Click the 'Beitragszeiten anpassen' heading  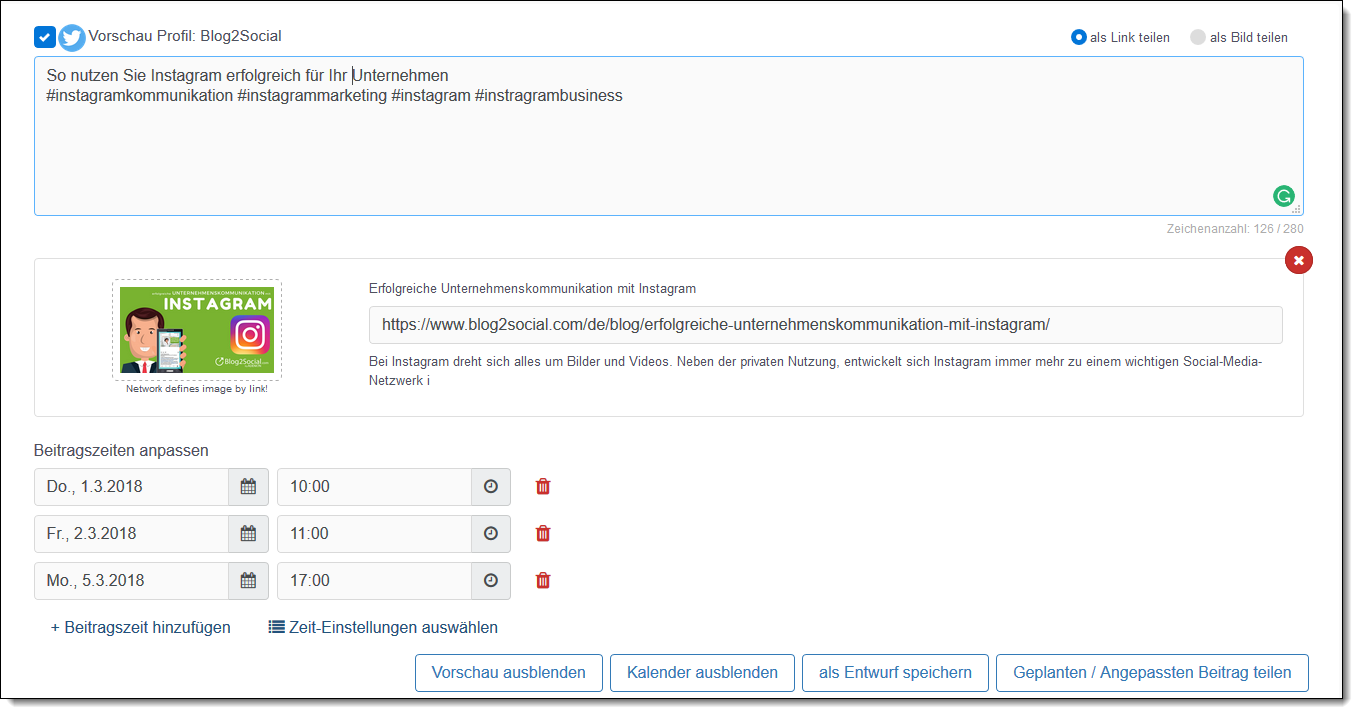click(x=122, y=451)
